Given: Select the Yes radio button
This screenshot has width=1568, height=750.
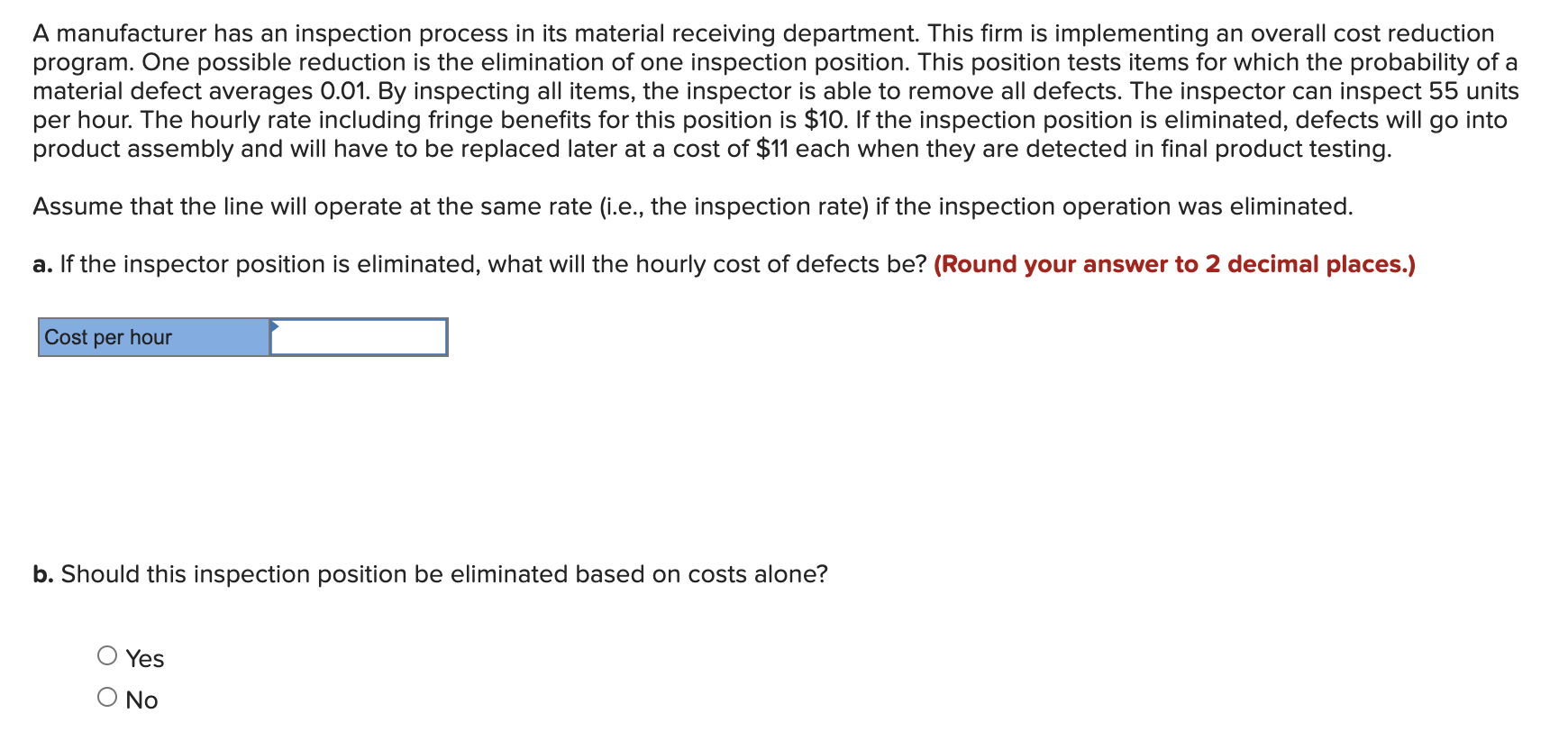Looking at the screenshot, I should tap(107, 656).
